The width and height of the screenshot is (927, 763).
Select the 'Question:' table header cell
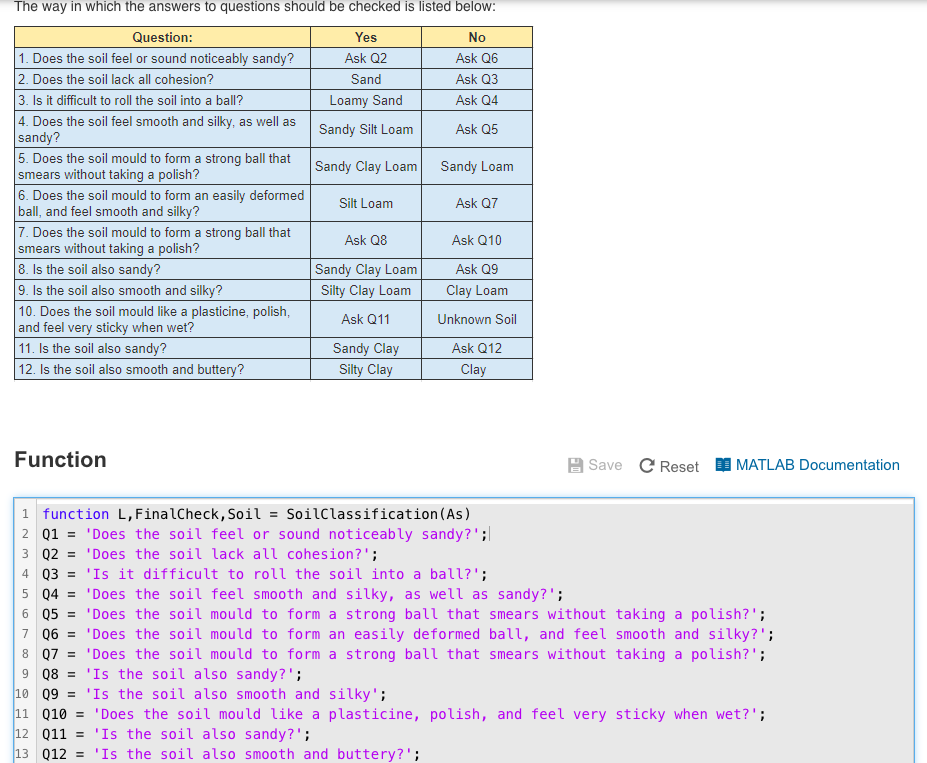tap(161, 37)
